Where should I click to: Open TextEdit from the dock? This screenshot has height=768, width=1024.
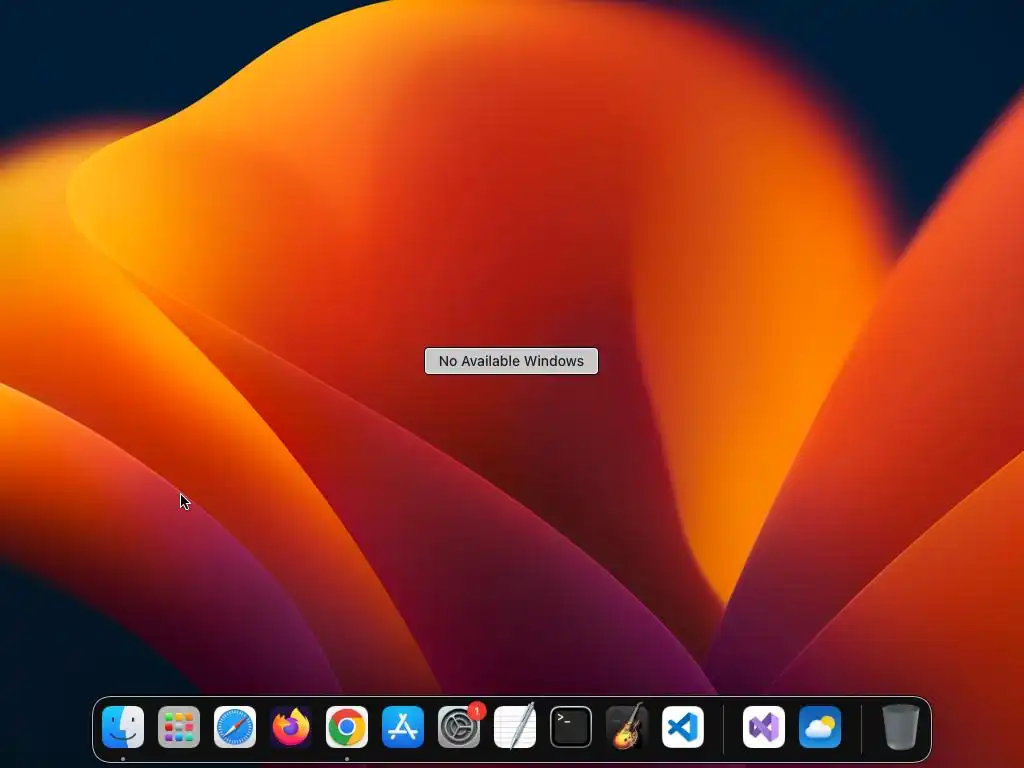515,727
